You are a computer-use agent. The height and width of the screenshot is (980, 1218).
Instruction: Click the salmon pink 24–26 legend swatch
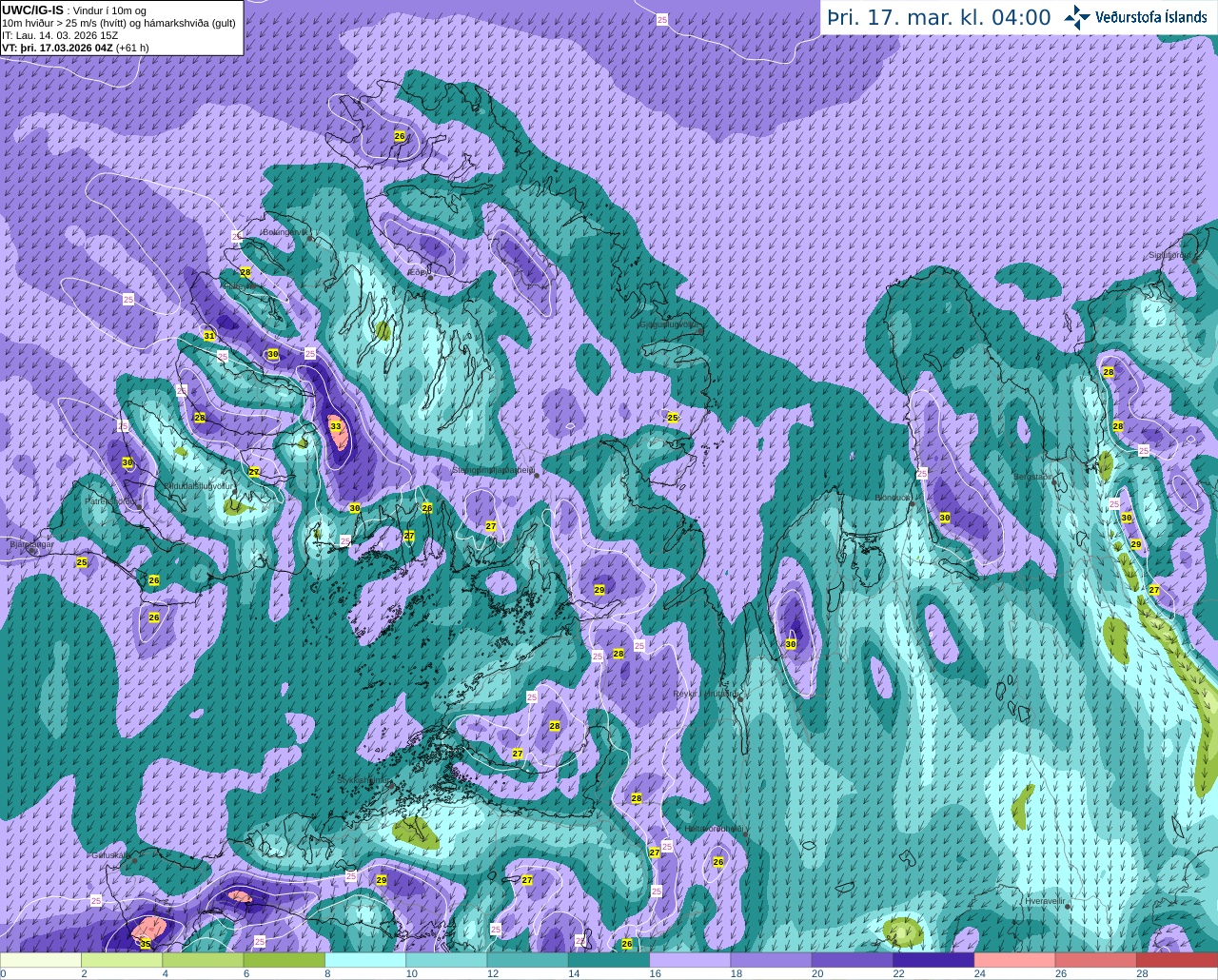click(x=1015, y=959)
